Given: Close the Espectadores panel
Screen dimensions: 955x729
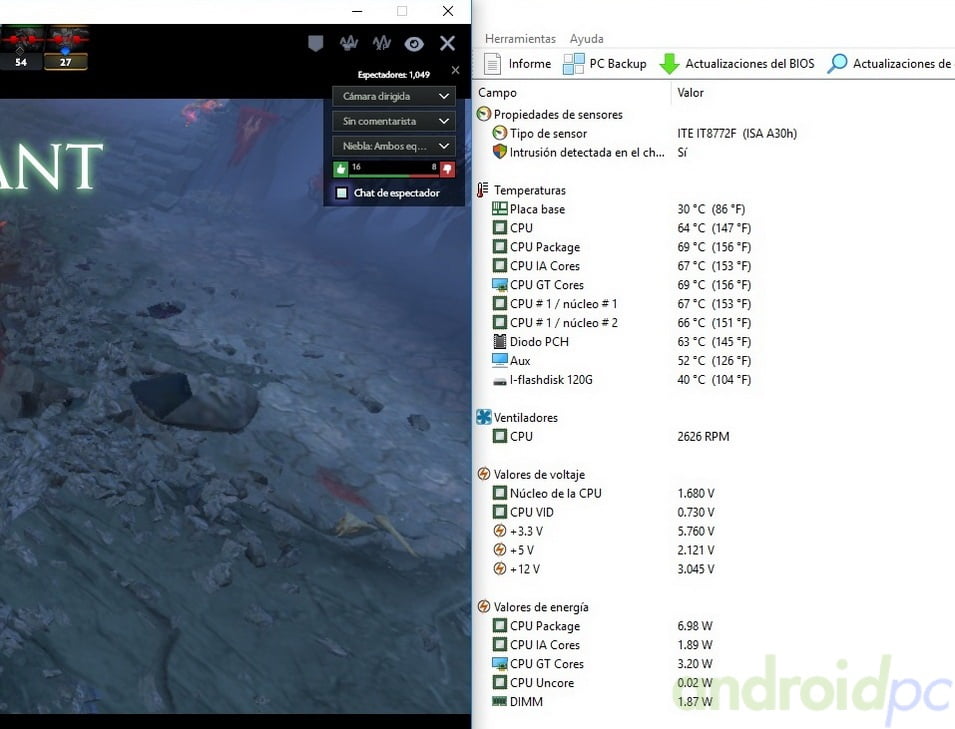Looking at the screenshot, I should coord(456,71).
